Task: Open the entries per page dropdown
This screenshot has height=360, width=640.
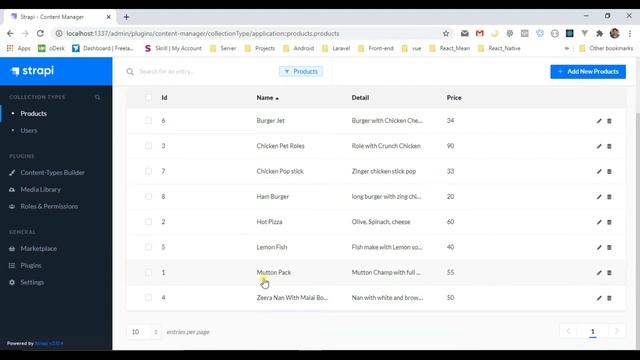Action: 144,332
